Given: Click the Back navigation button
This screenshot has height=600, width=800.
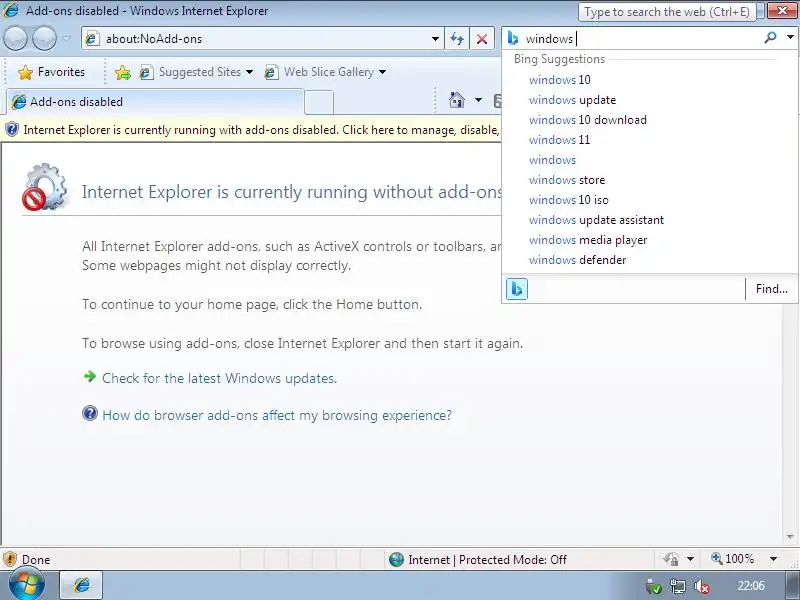Looking at the screenshot, I should (15, 39).
